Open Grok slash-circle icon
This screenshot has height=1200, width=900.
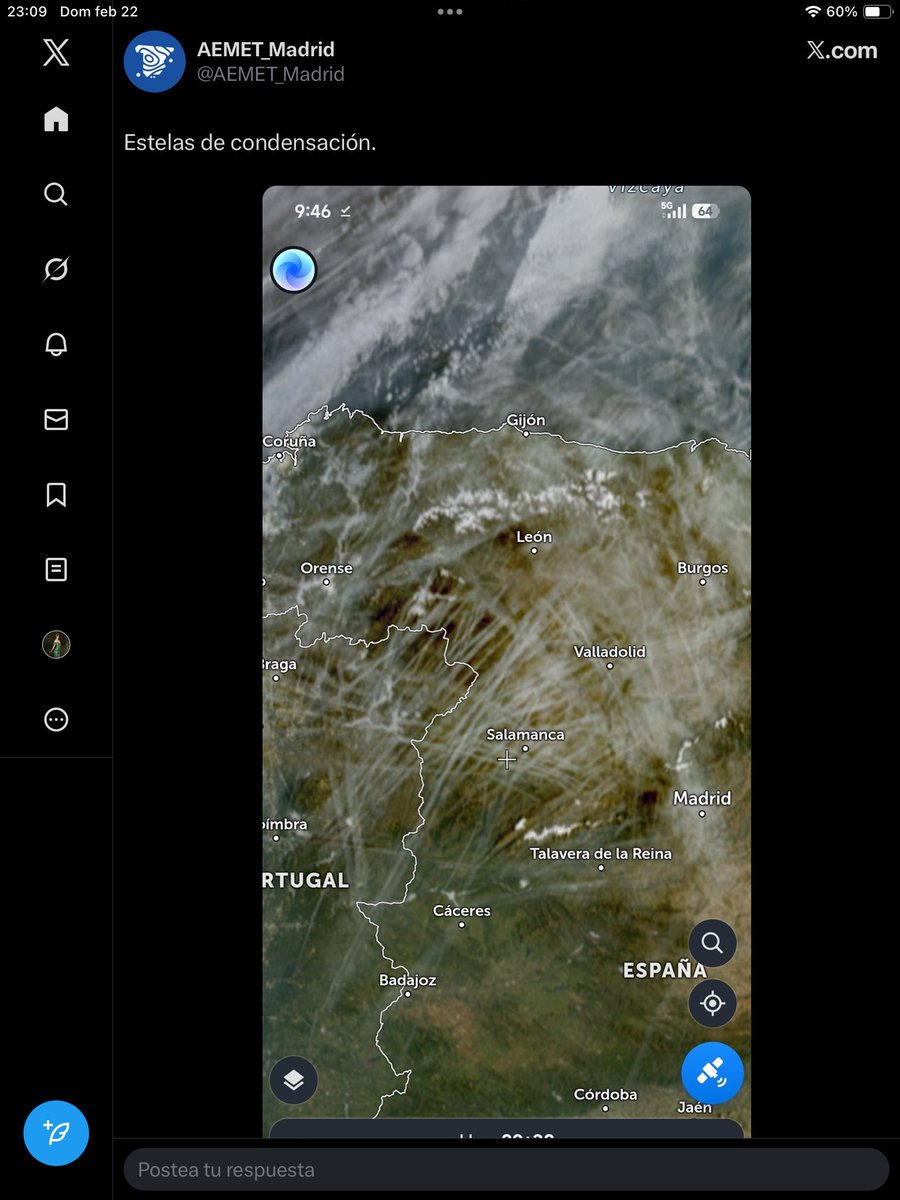(56, 269)
